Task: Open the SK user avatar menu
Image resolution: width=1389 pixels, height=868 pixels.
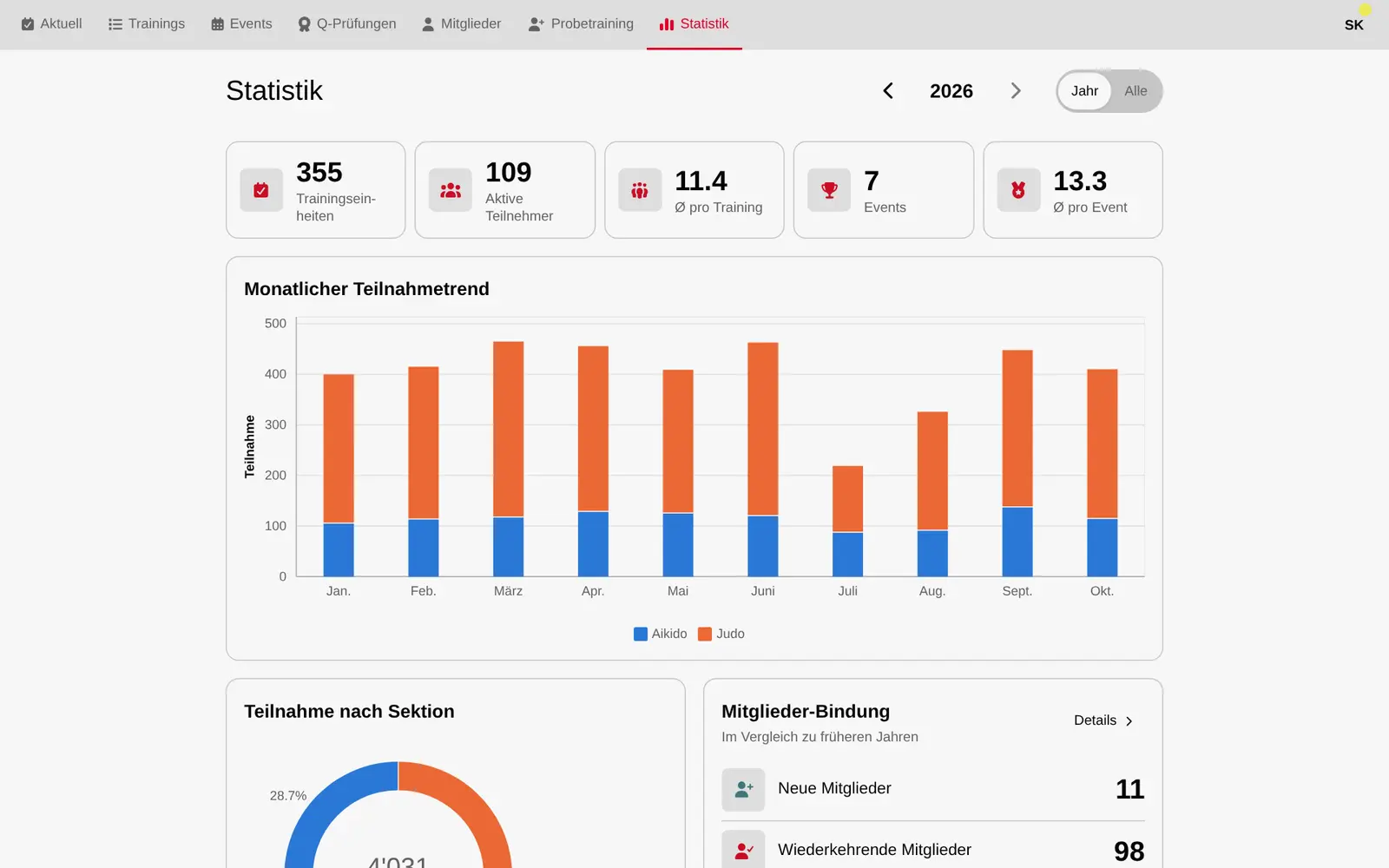Action: coord(1354,24)
